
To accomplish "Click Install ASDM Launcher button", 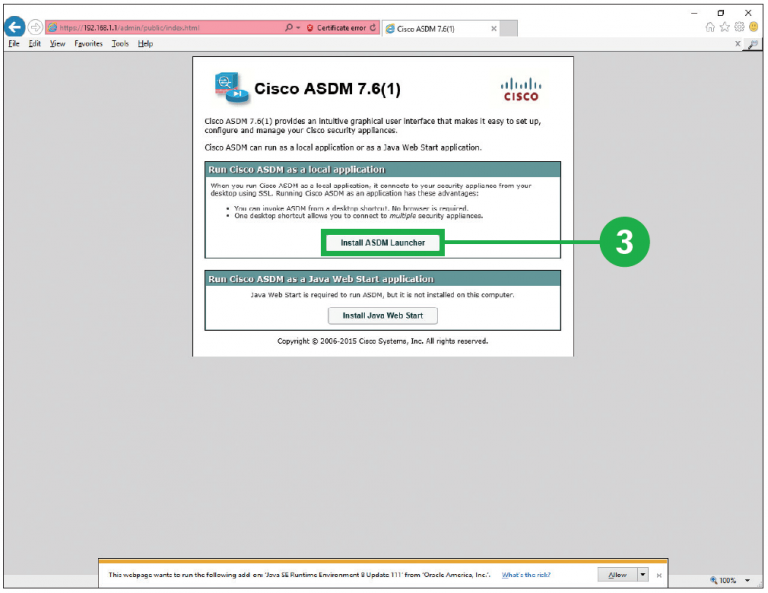I will (x=383, y=243).
